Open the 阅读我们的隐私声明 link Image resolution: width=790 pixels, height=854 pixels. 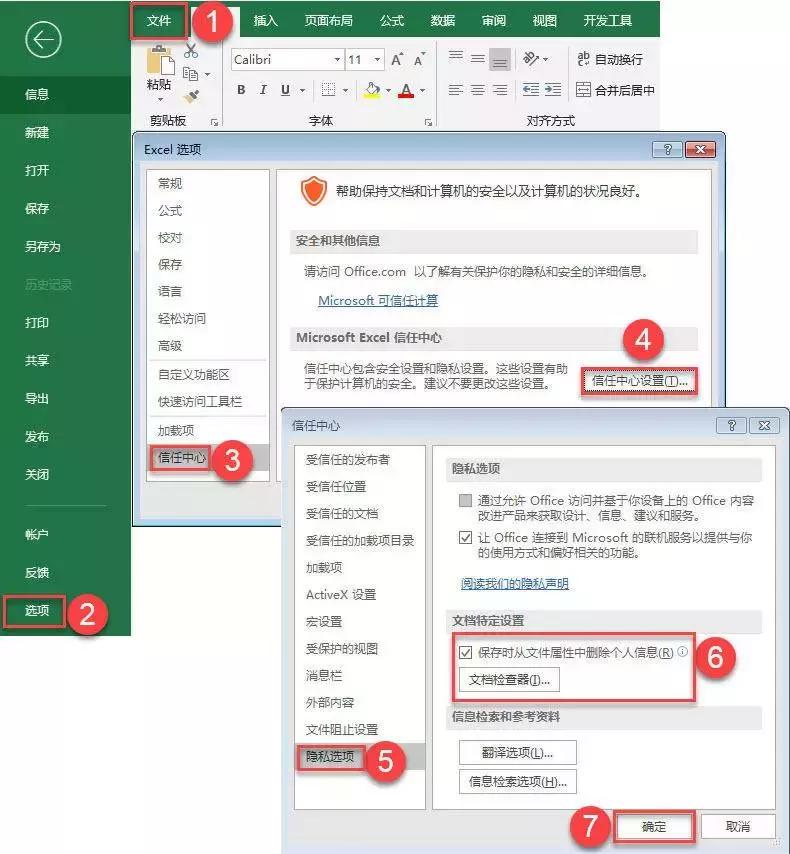[x=515, y=584]
